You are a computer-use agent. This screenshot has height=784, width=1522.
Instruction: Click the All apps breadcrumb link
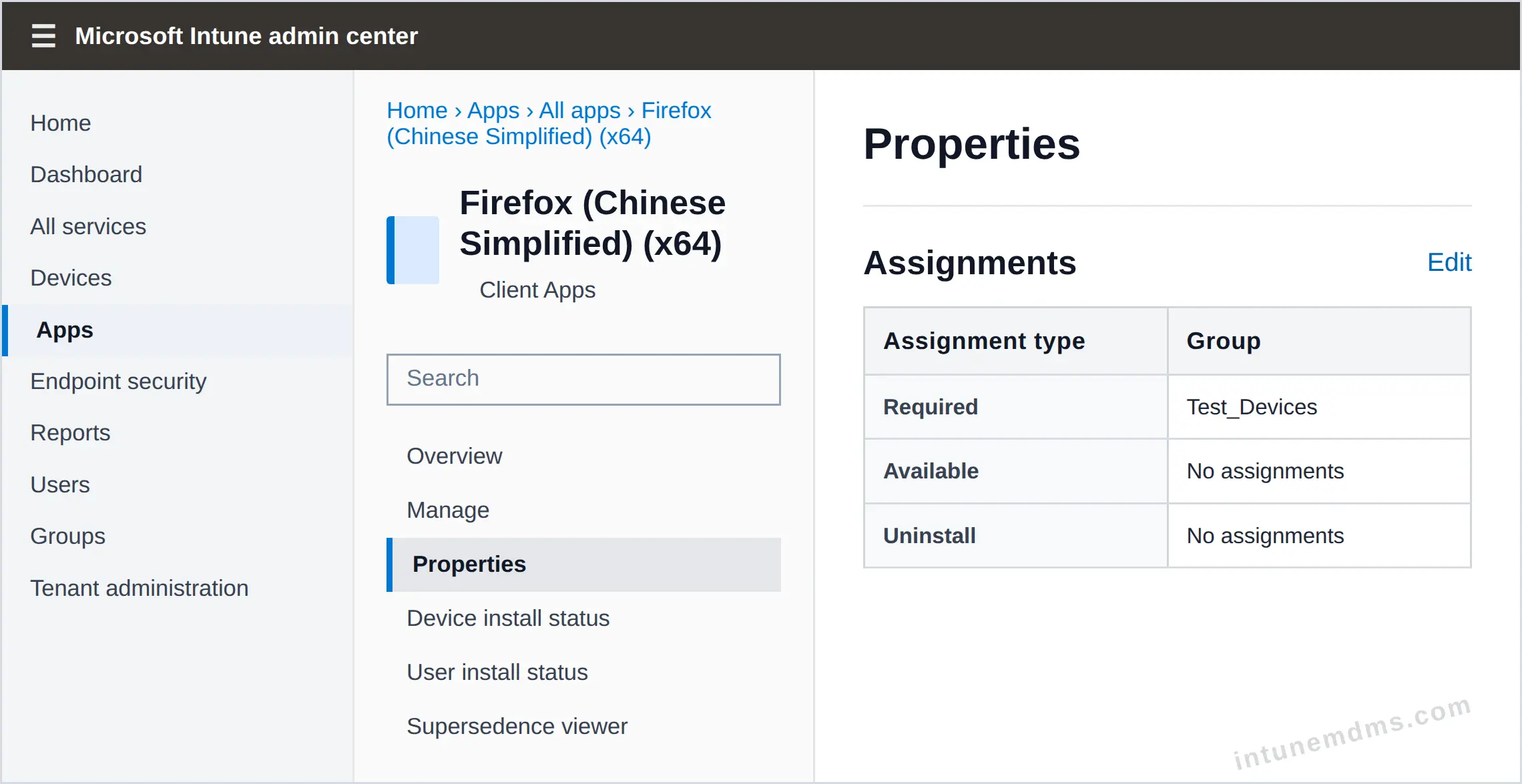[580, 111]
